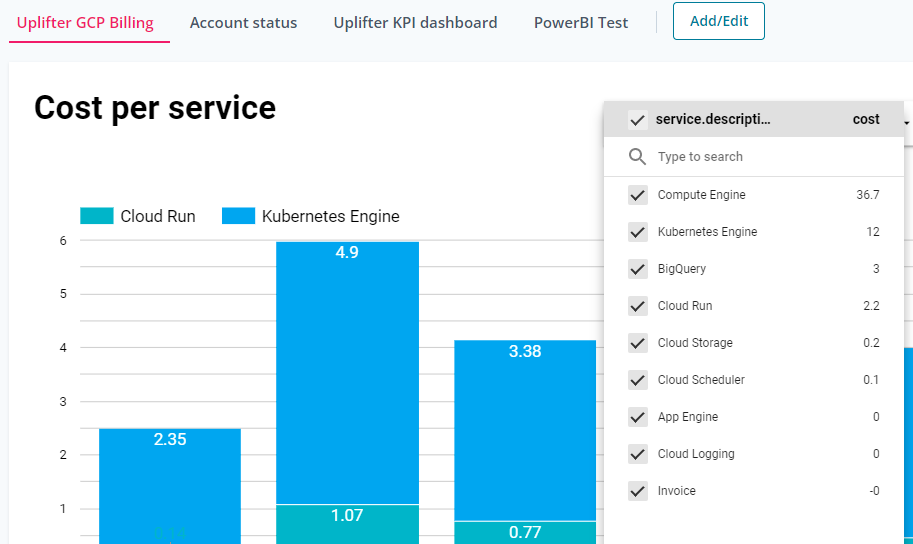
Task: Collapse the service filter dropdown arrow
Action: pos(907,122)
